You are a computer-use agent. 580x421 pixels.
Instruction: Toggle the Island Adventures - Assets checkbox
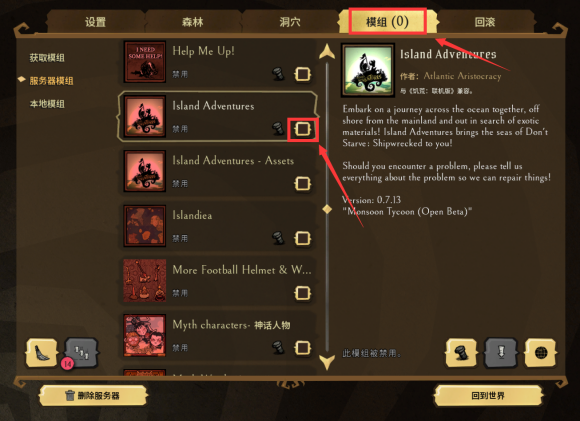pyautogui.click(x=303, y=183)
